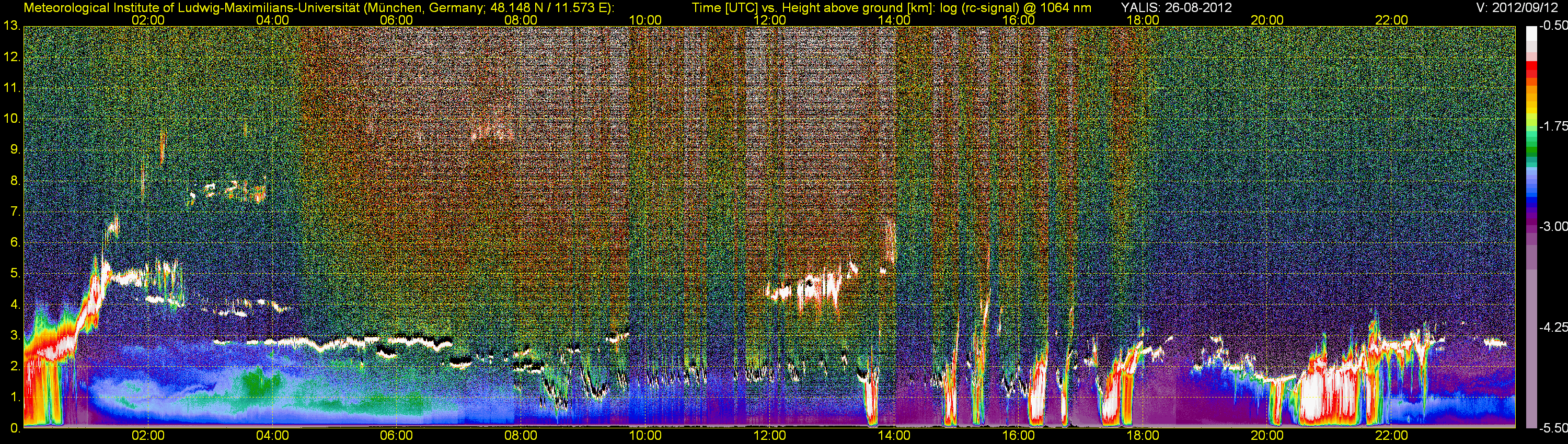Click the '7.' height axis label
This screenshot has width=1568, height=444.
(x=15, y=212)
